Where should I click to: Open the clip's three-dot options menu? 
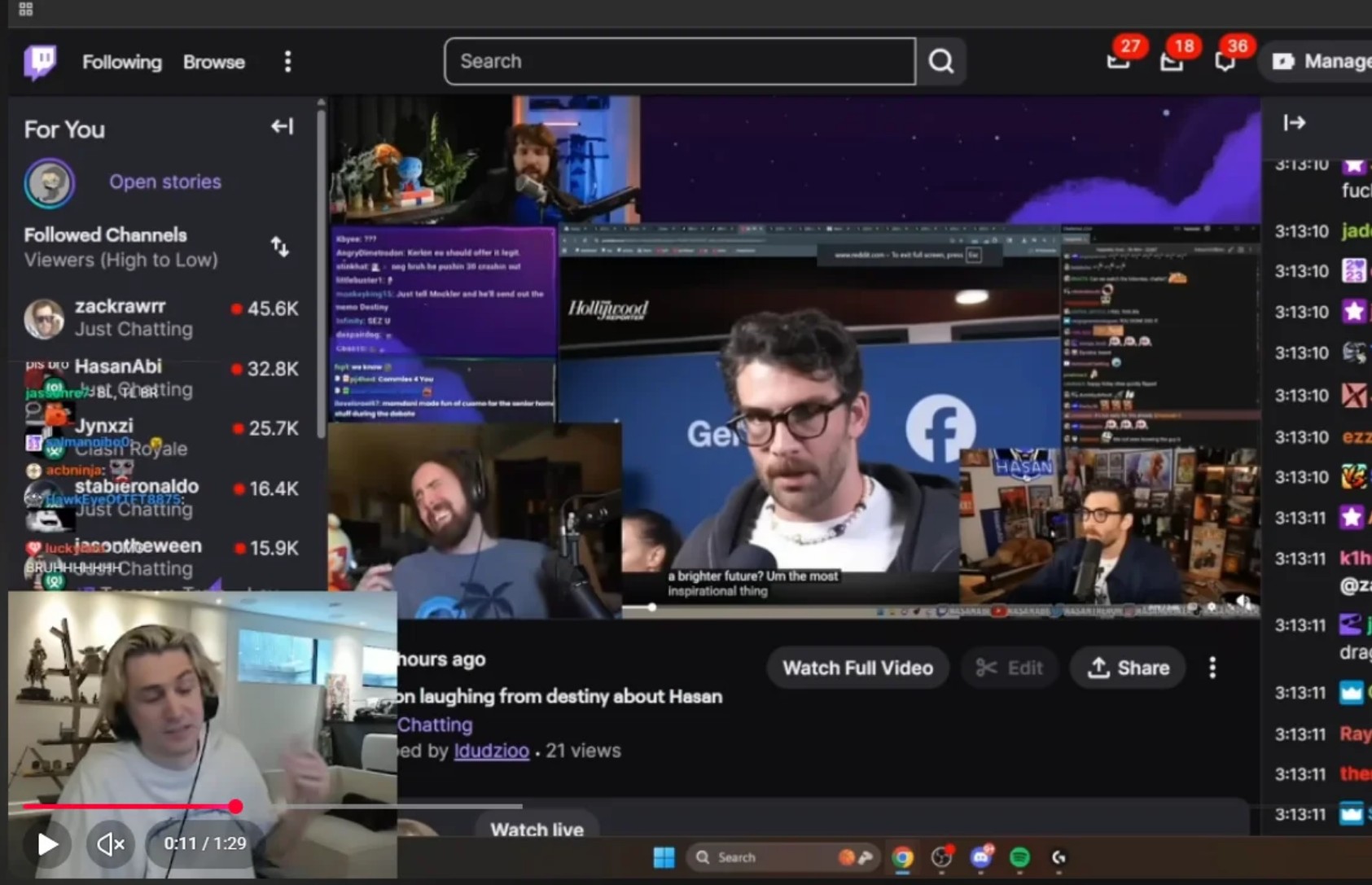pos(1212,668)
